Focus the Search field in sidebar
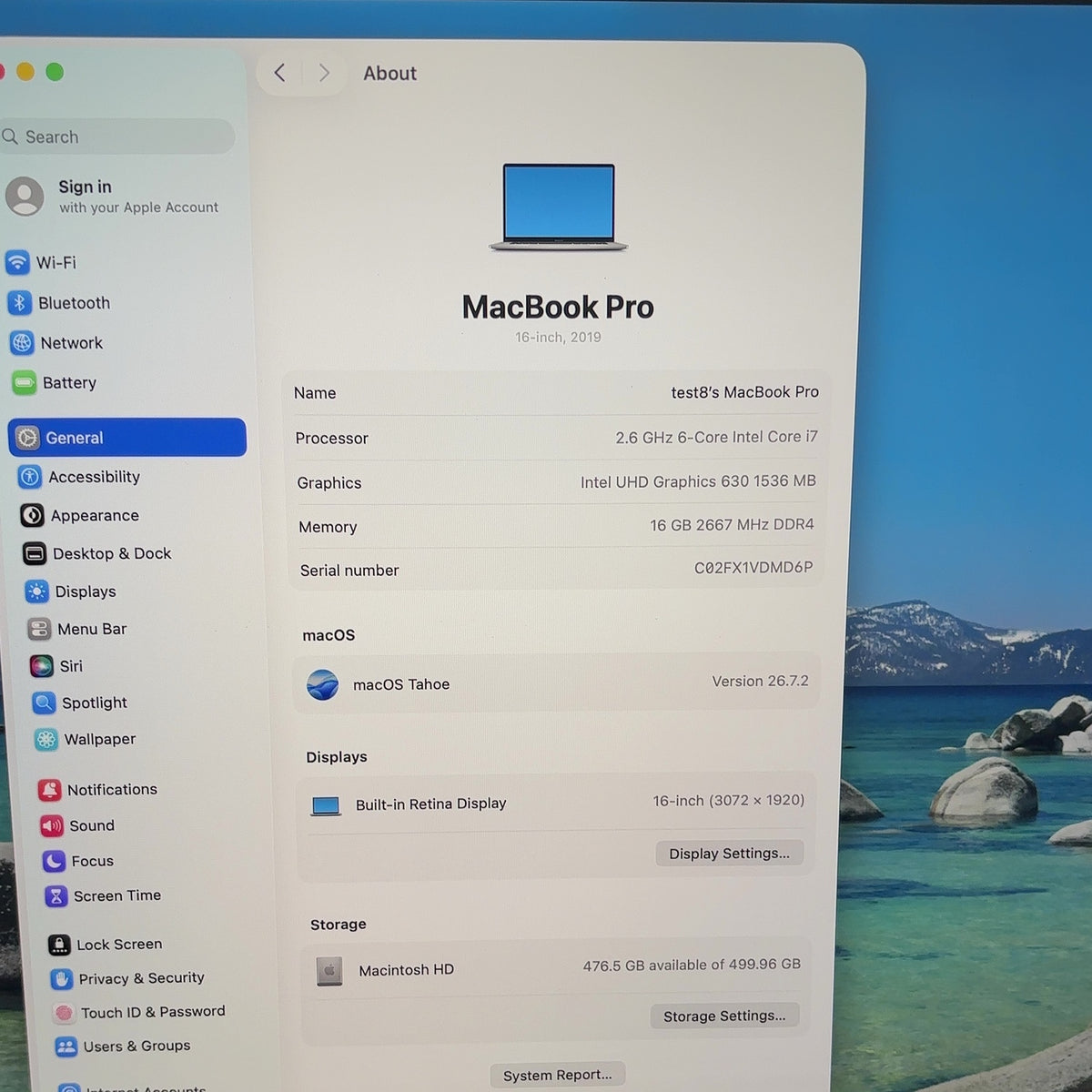 pyautogui.click(x=117, y=136)
